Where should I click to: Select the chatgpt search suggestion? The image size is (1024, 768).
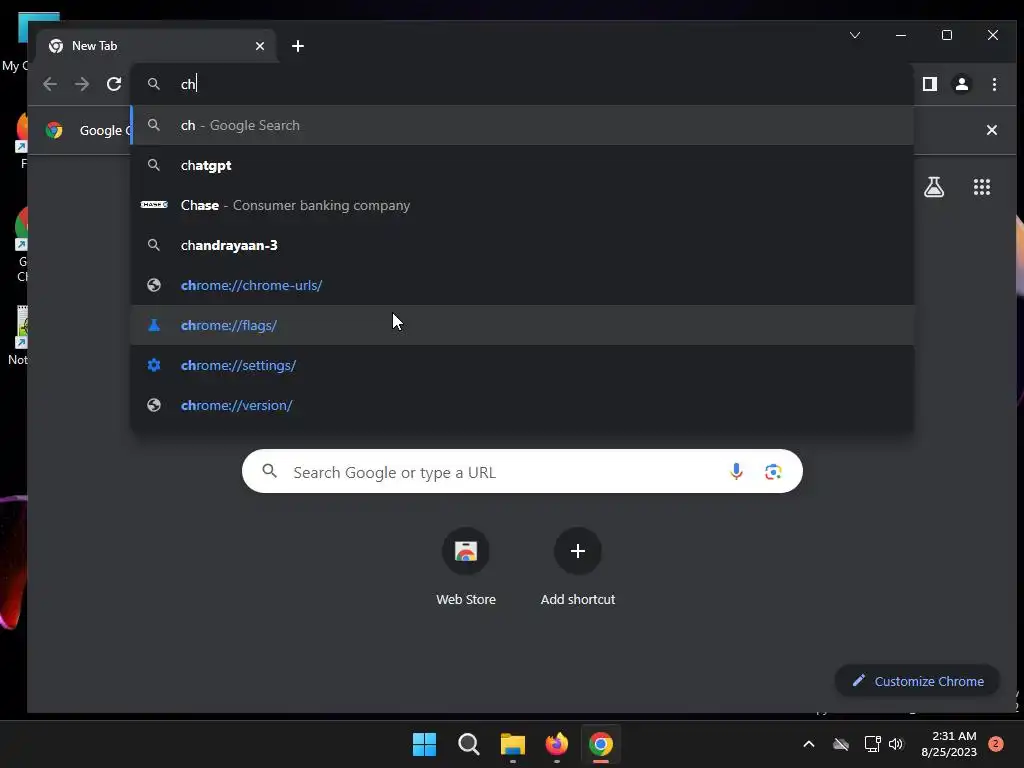click(x=522, y=165)
